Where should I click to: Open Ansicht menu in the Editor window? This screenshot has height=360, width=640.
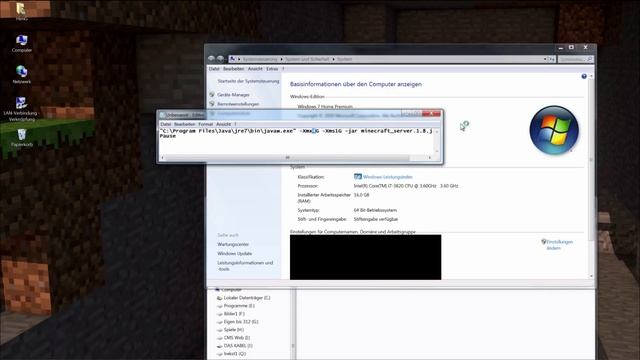click(x=223, y=124)
